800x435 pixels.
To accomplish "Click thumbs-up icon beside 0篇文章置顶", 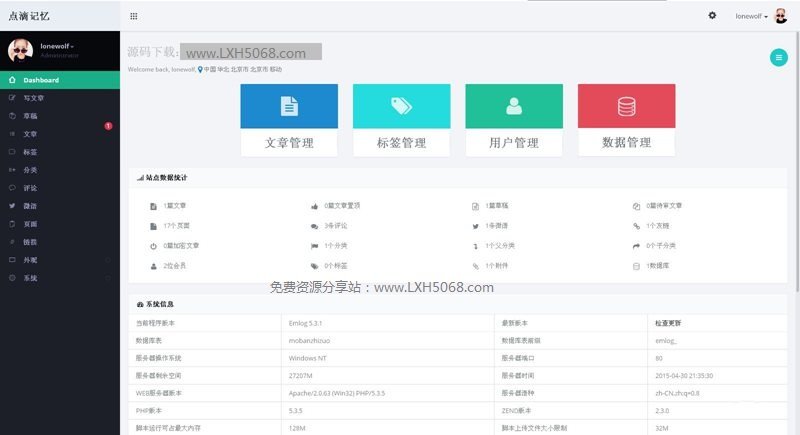I will tap(314, 207).
